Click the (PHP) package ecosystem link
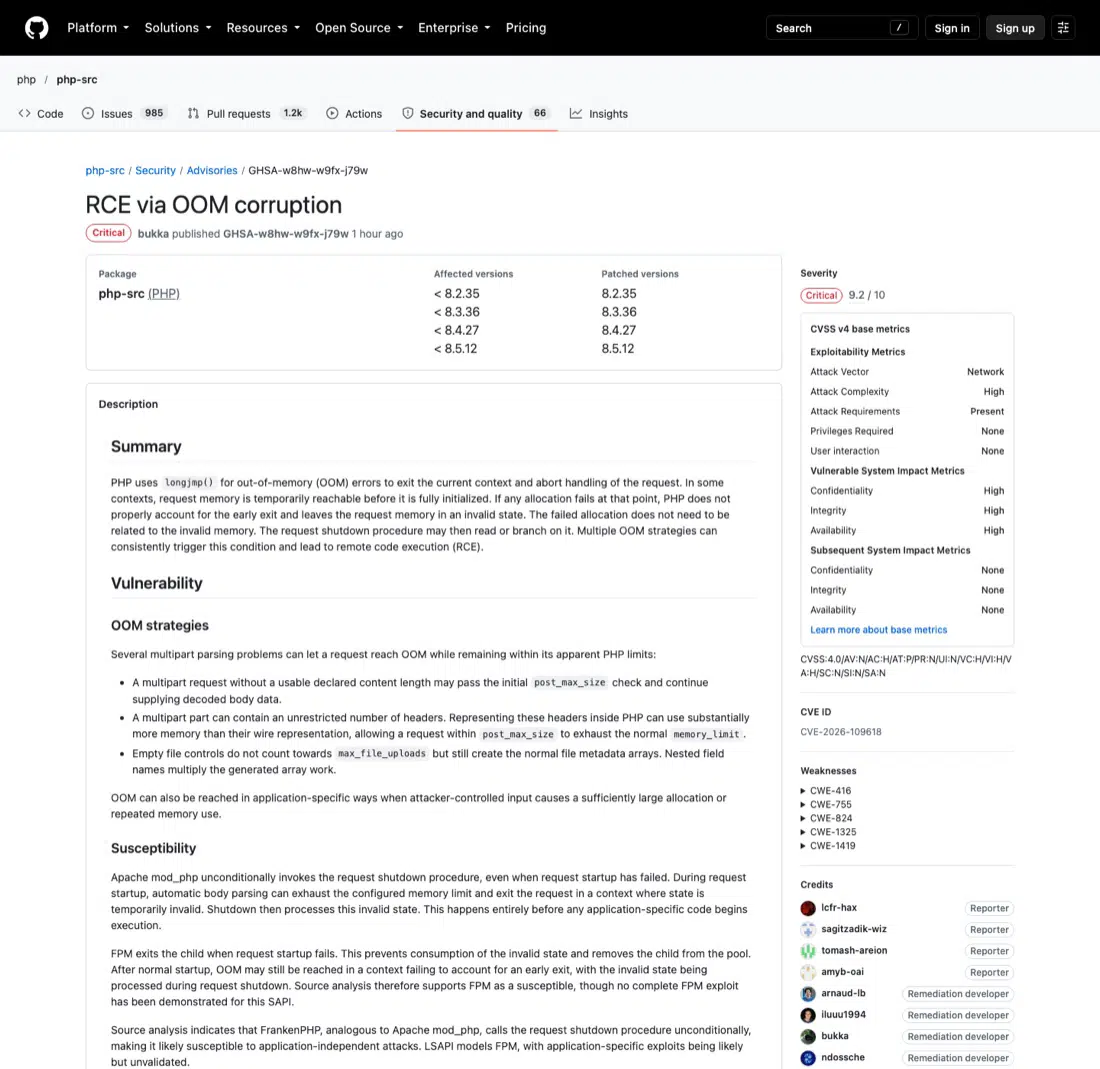 point(163,294)
